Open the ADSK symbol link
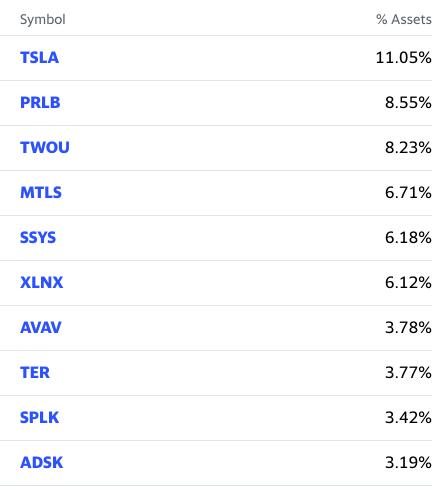This screenshot has width=447, height=486. pyautogui.click(x=41, y=463)
